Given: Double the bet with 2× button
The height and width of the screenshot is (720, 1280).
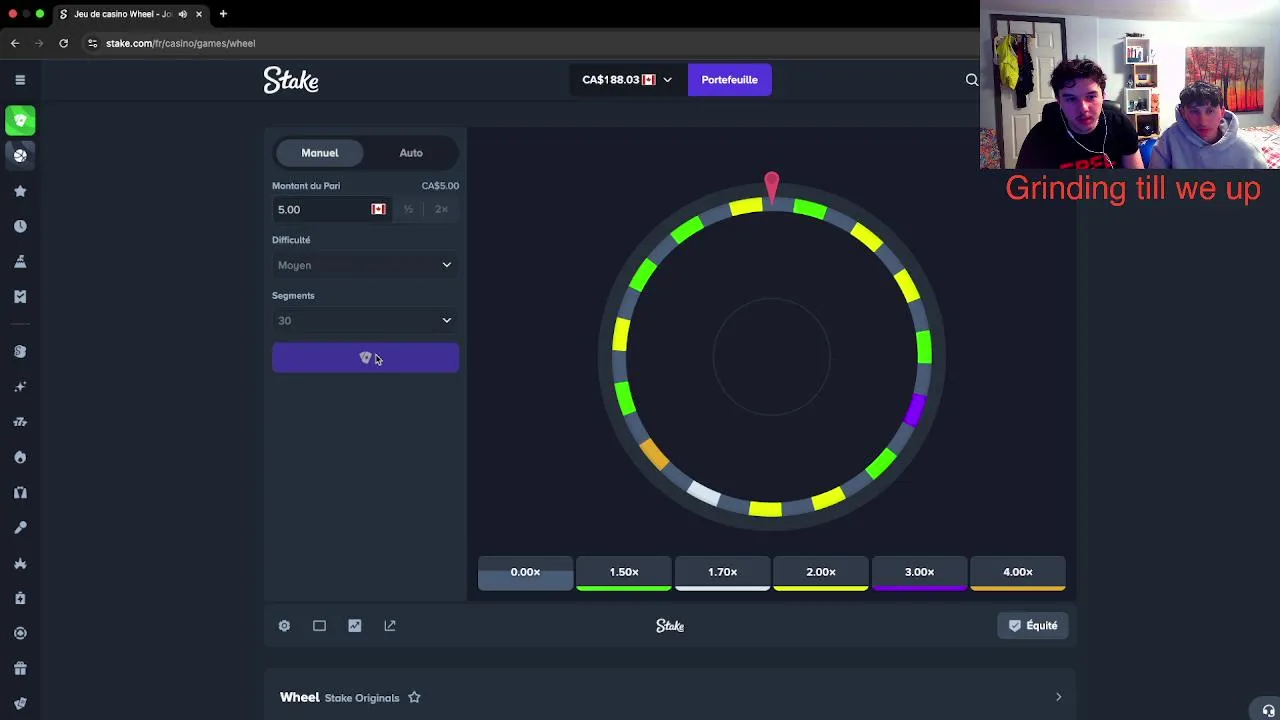Looking at the screenshot, I should 441,209.
